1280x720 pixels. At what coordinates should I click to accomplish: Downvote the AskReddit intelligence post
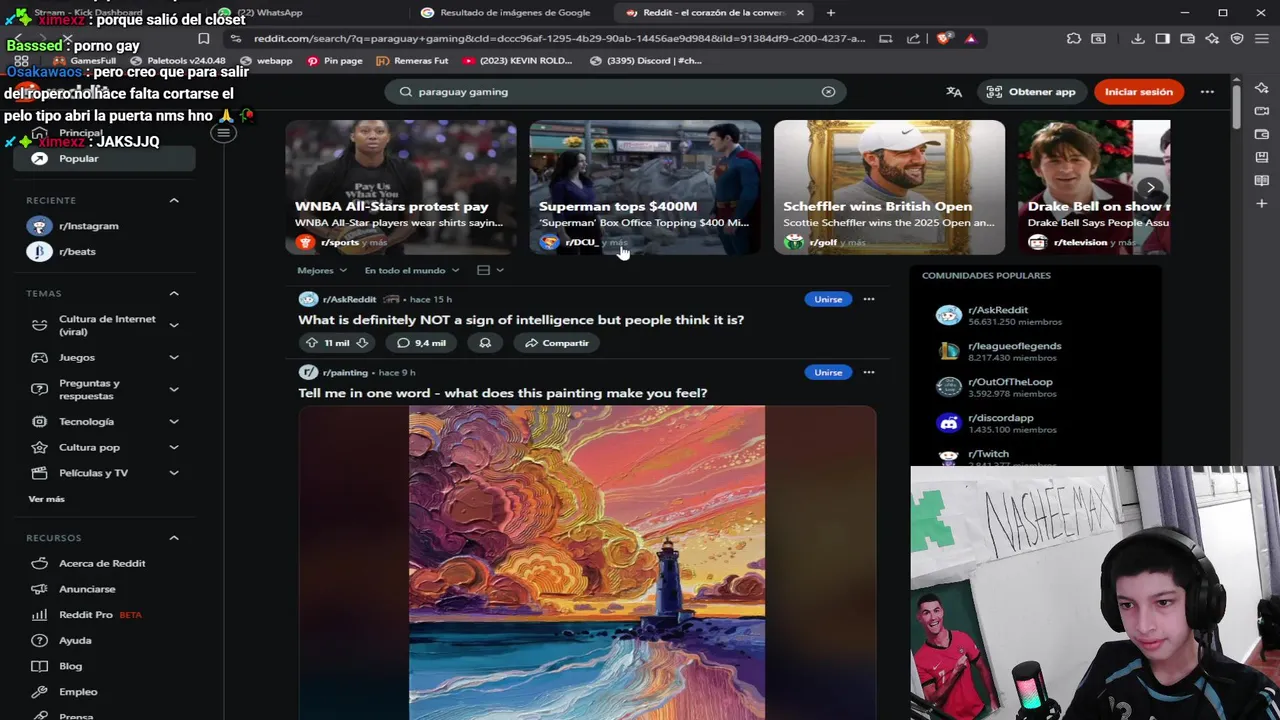click(362, 343)
